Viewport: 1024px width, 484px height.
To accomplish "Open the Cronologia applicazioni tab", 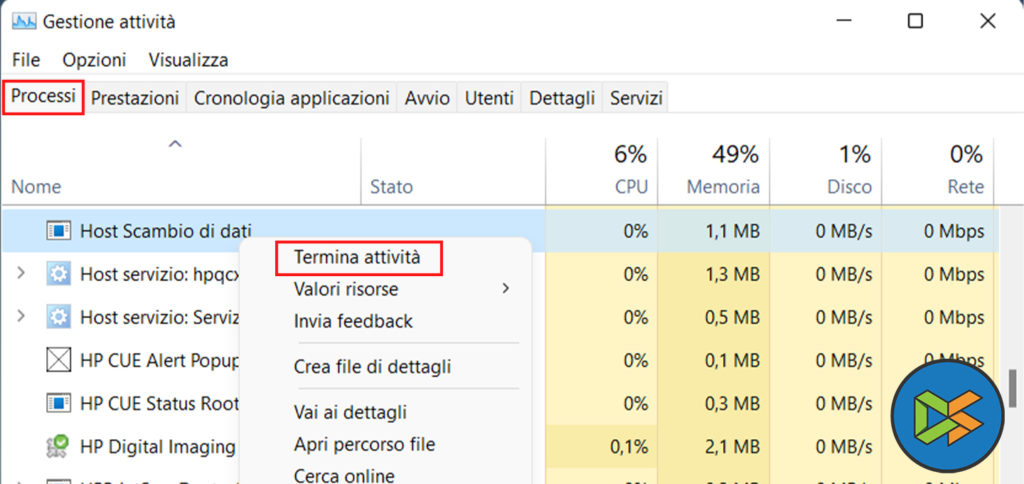I will pyautogui.click(x=291, y=98).
